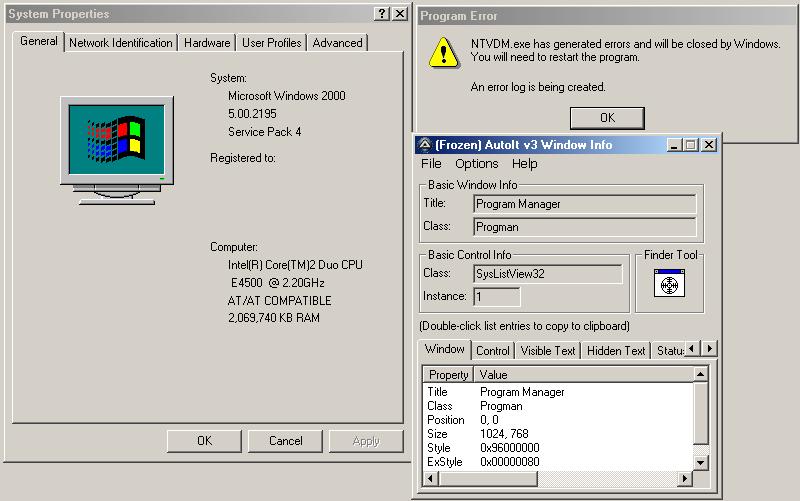This screenshot has width=800, height=501.
Task: Click the Property column header
Action: [448, 375]
